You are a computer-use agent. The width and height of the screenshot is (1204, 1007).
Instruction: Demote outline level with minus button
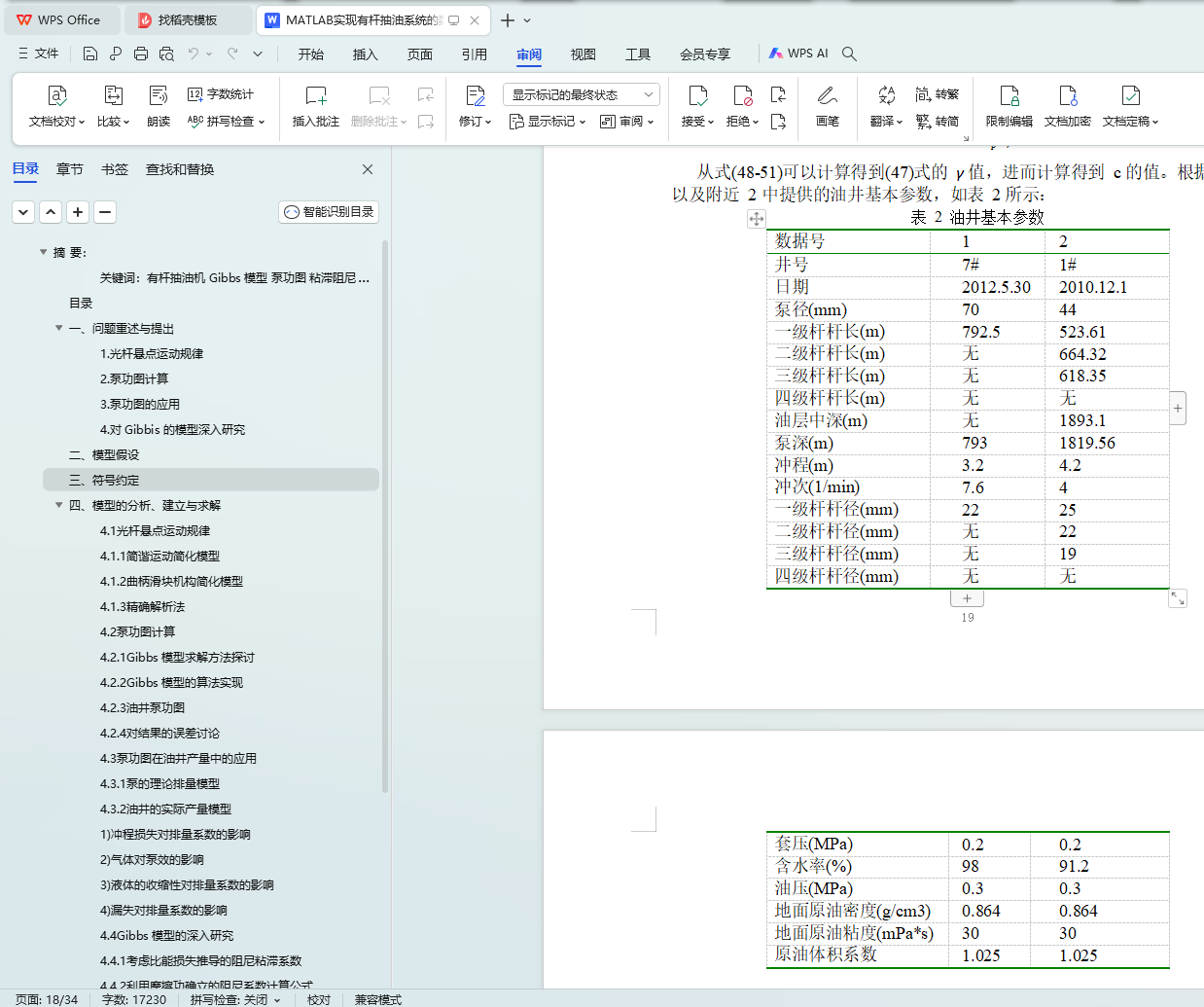point(105,211)
